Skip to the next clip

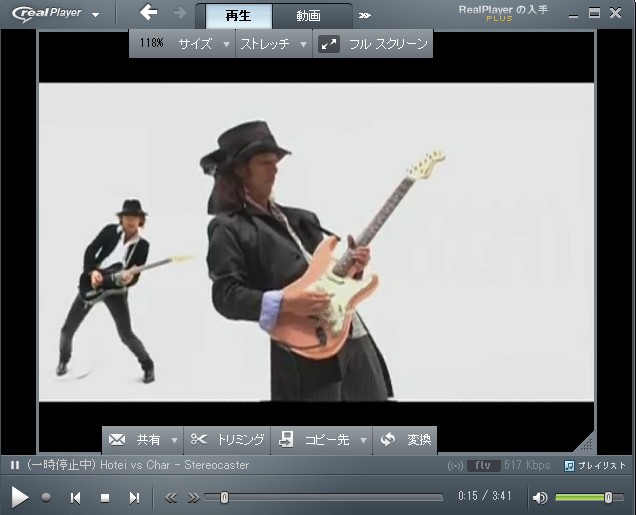[134, 498]
